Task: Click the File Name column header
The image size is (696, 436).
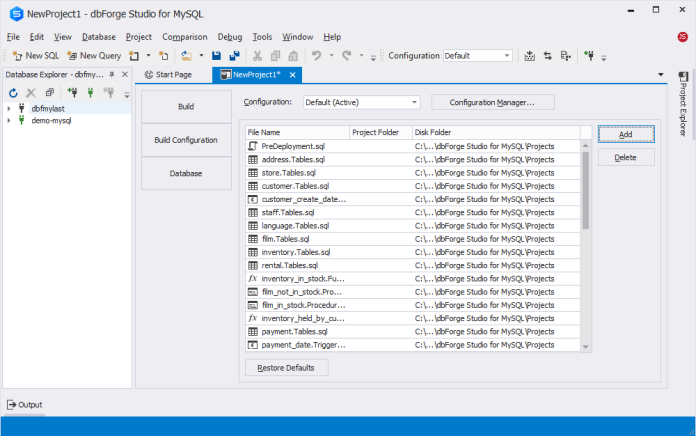Action: tap(297, 132)
